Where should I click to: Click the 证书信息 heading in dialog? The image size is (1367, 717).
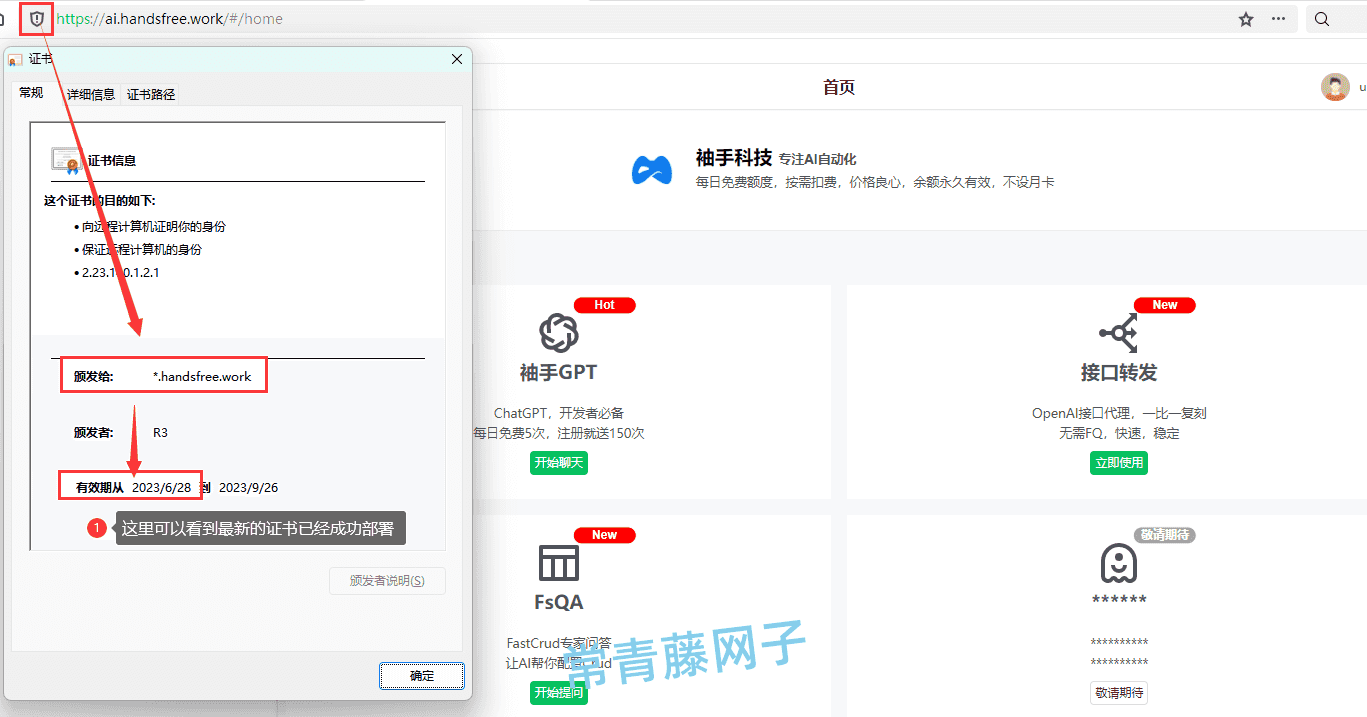[x=112, y=160]
